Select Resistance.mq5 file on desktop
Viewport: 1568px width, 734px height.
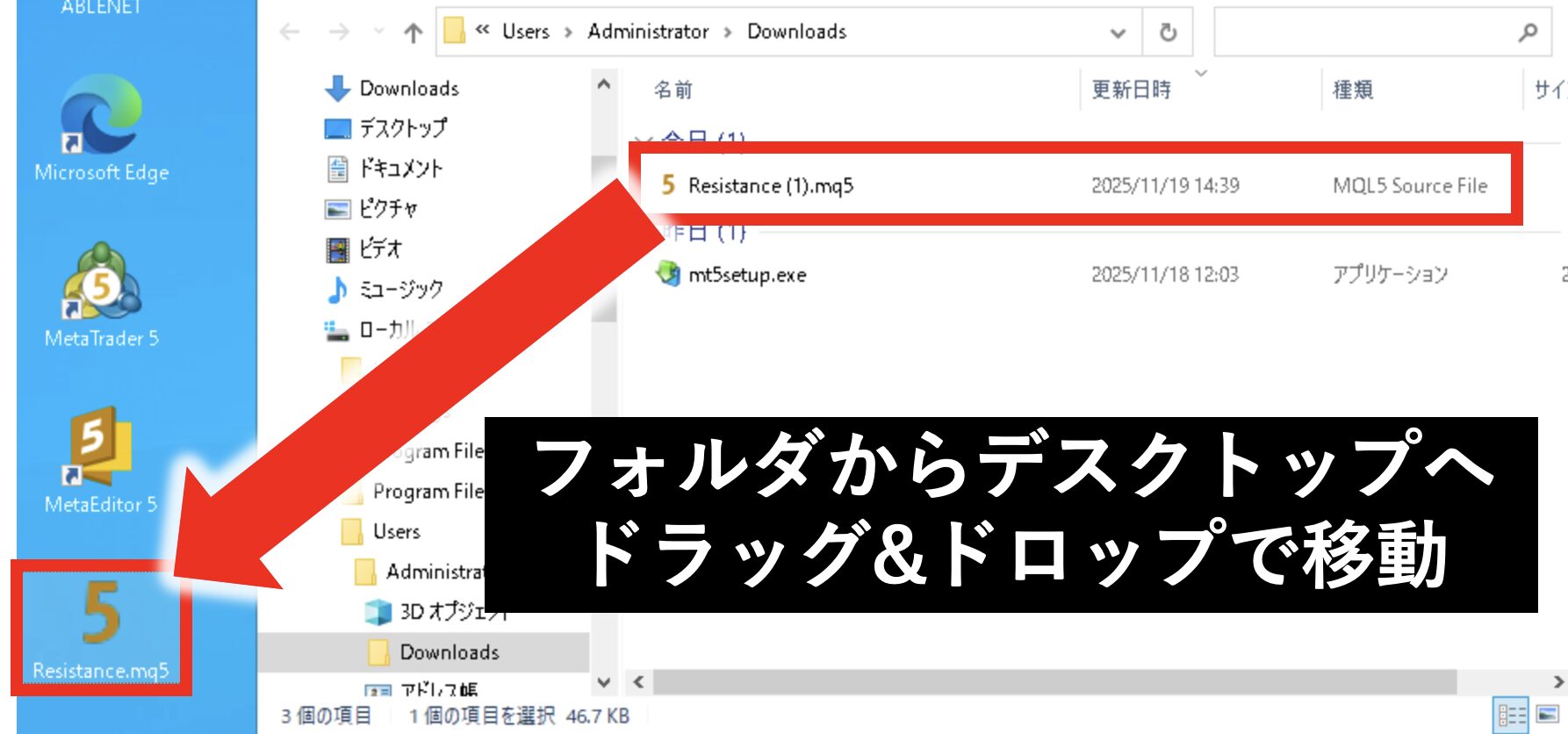click(x=101, y=625)
